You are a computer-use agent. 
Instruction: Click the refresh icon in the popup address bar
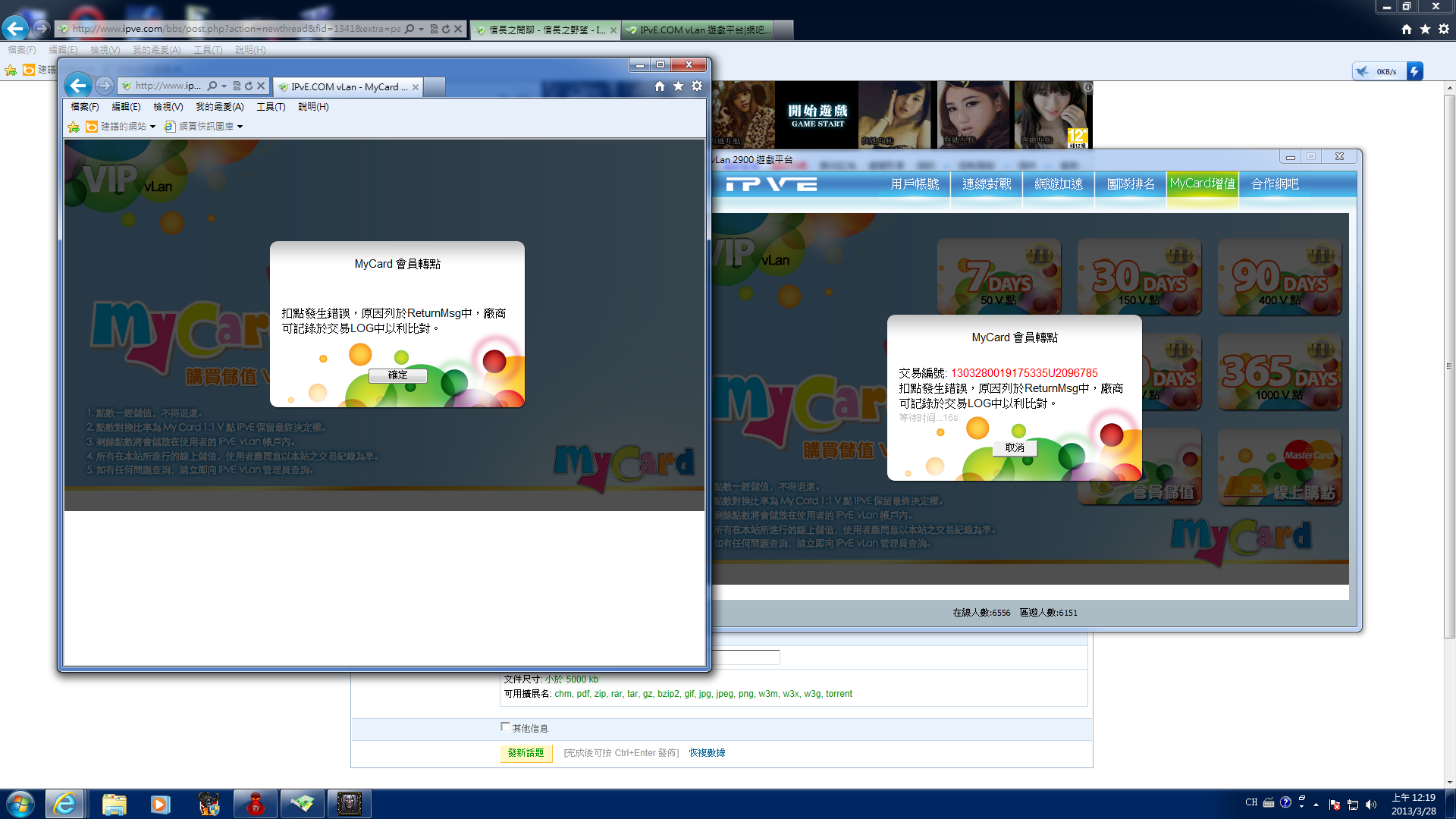[248, 86]
